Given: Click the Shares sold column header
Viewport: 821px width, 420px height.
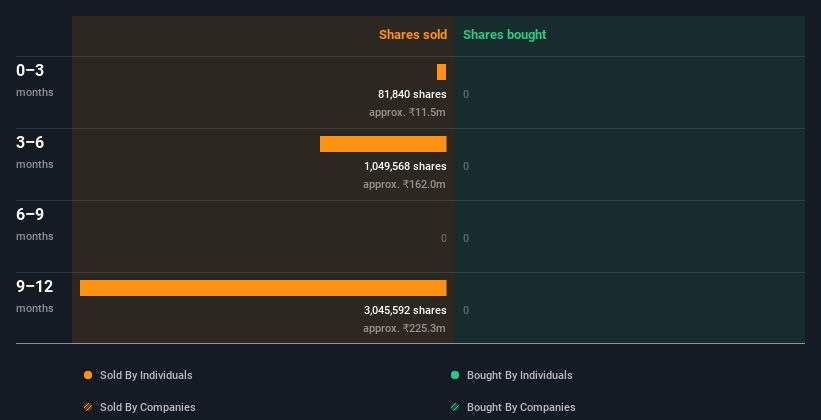Looking at the screenshot, I should click(413, 35).
